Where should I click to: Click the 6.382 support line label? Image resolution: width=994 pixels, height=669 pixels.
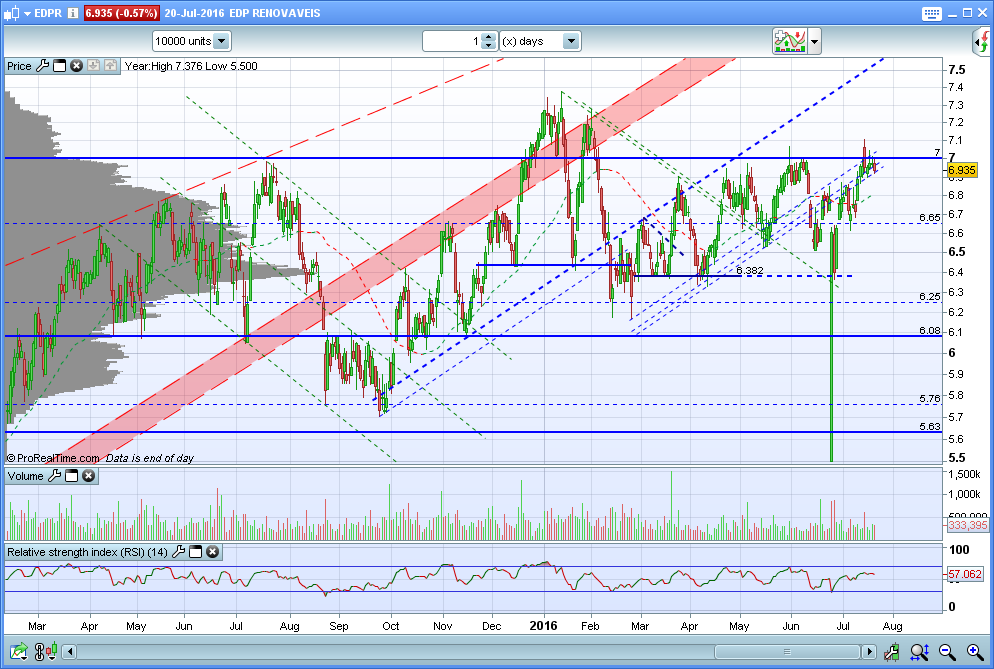coord(749,271)
